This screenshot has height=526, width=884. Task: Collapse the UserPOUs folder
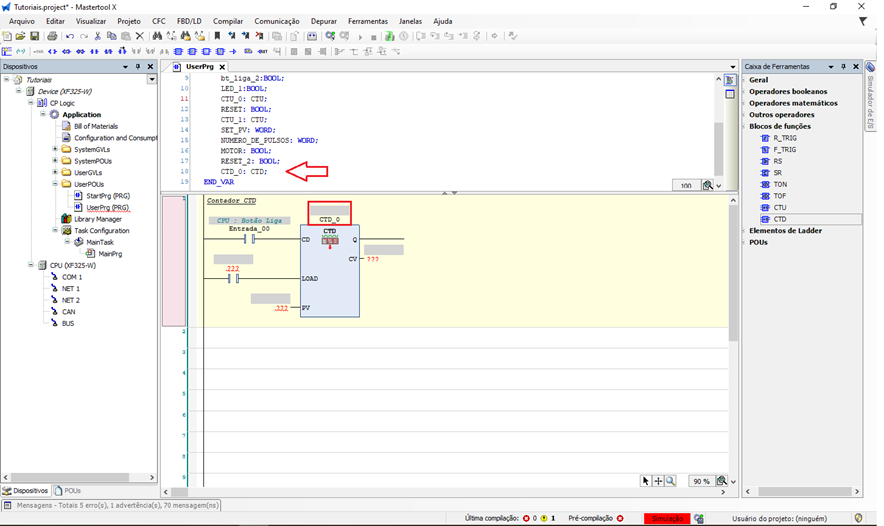point(53,184)
